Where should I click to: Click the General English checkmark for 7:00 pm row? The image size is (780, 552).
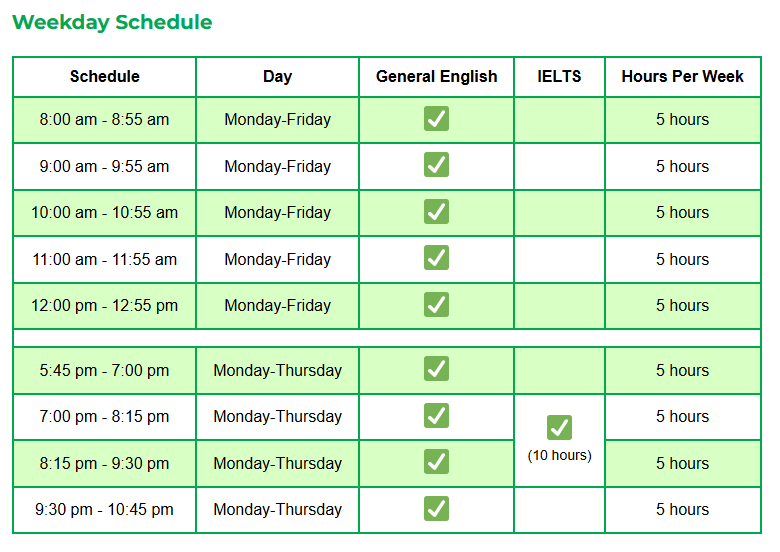436,416
